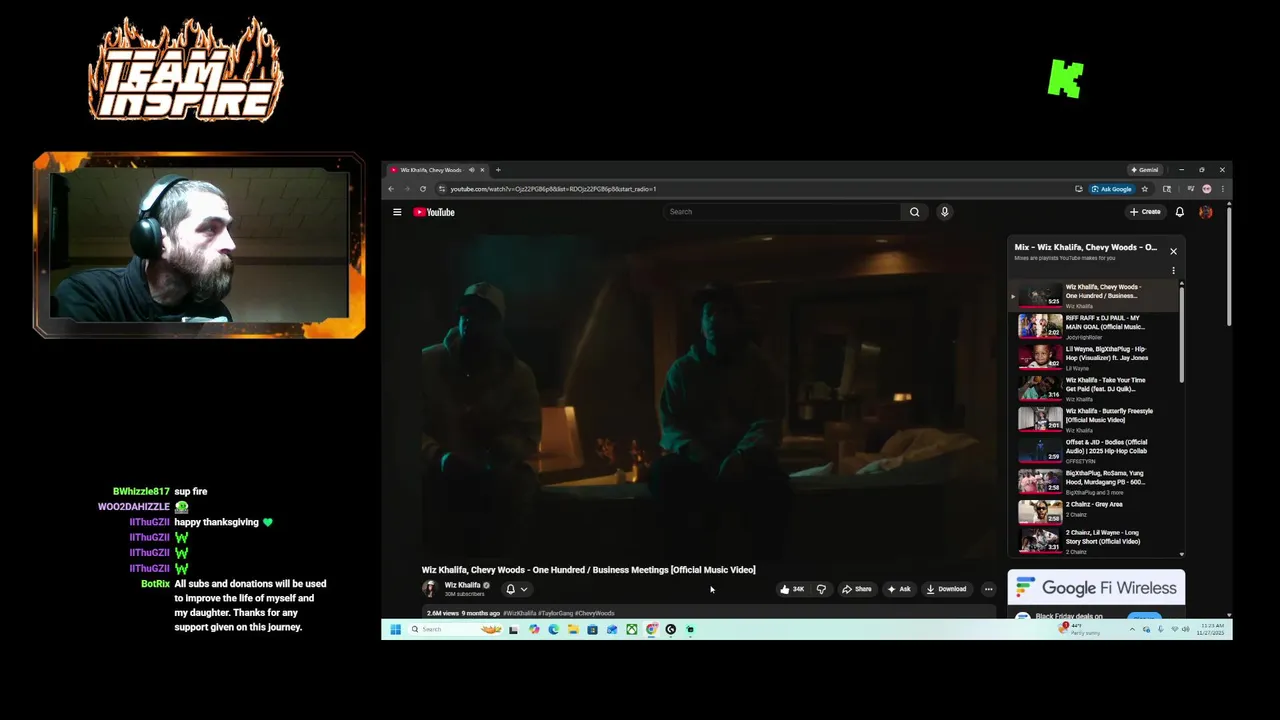Click the Ask Google button
Image resolution: width=1280 pixels, height=720 pixels.
(x=1112, y=189)
